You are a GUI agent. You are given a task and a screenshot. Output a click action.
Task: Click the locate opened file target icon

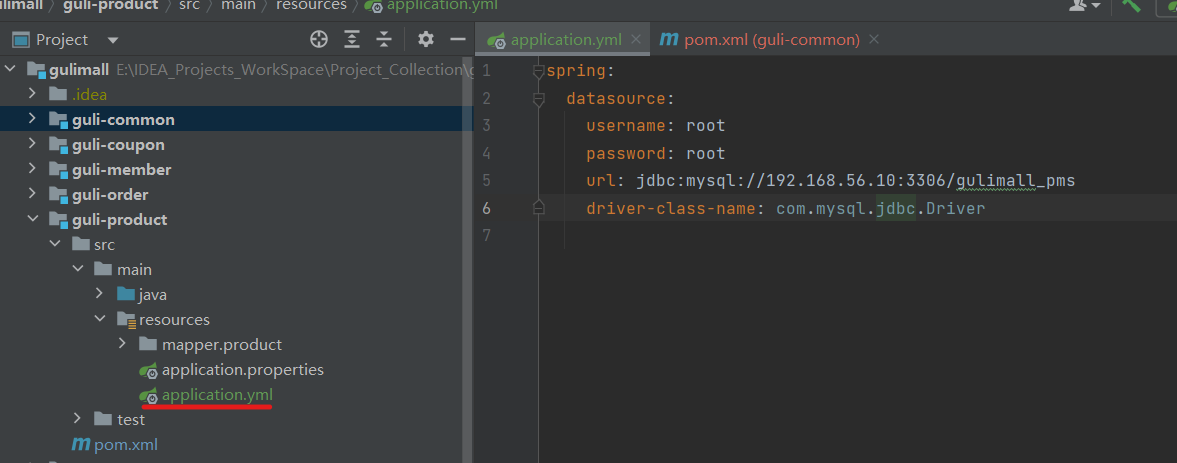(x=319, y=40)
